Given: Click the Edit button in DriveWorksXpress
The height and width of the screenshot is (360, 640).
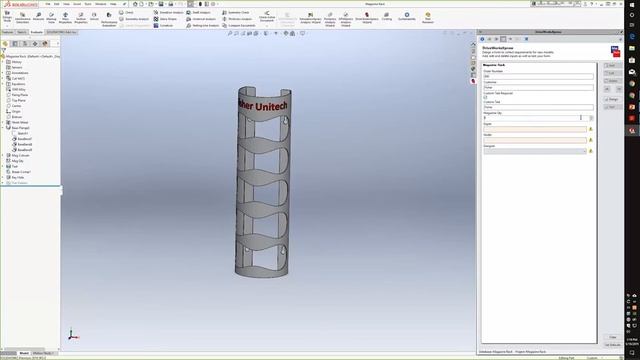Looking at the screenshot, I should (x=612, y=73).
